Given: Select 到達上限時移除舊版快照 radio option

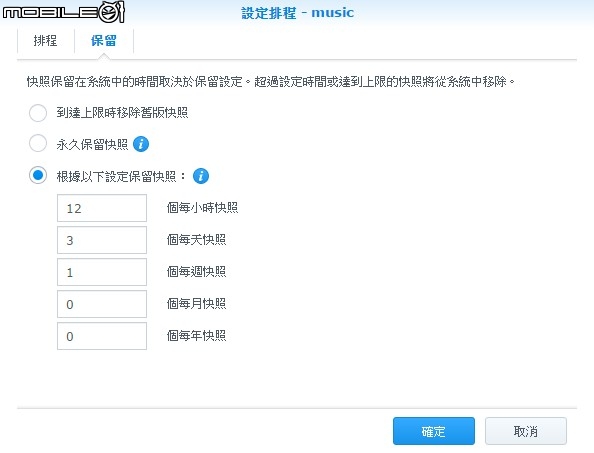Looking at the screenshot, I should pyautogui.click(x=38, y=113).
